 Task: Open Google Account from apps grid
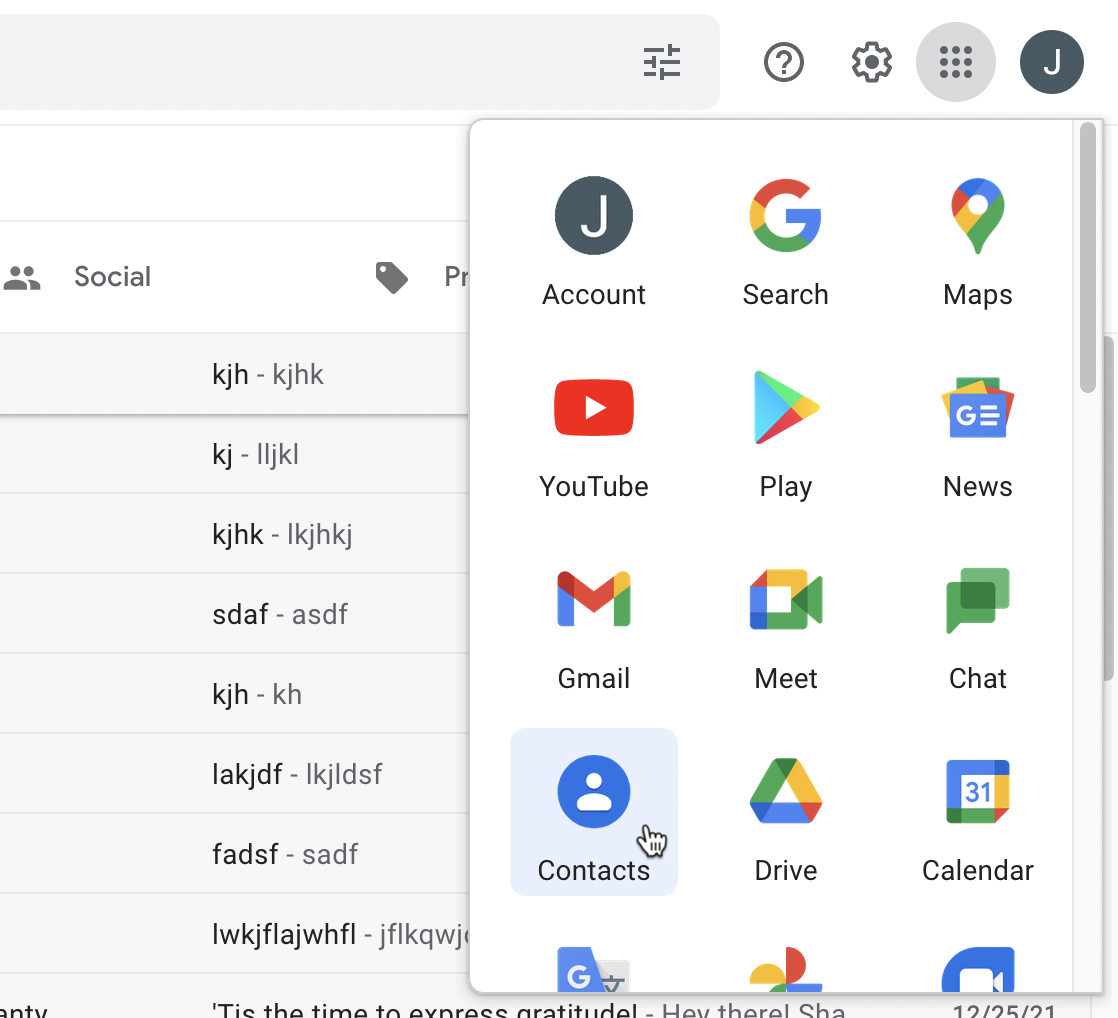coord(594,240)
